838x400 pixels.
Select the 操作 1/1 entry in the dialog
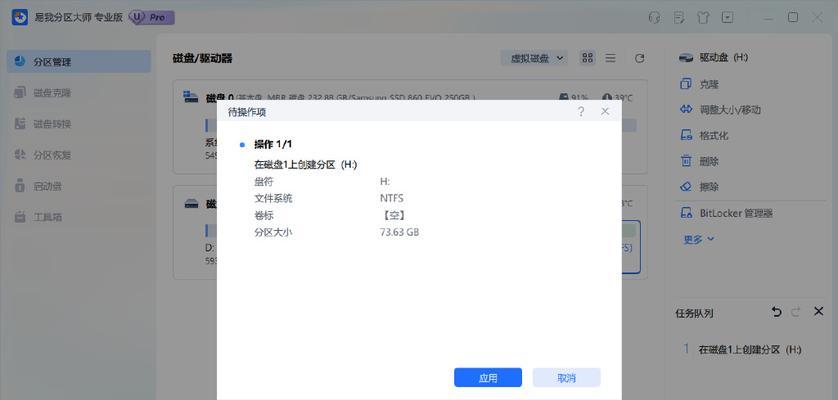[x=273, y=144]
